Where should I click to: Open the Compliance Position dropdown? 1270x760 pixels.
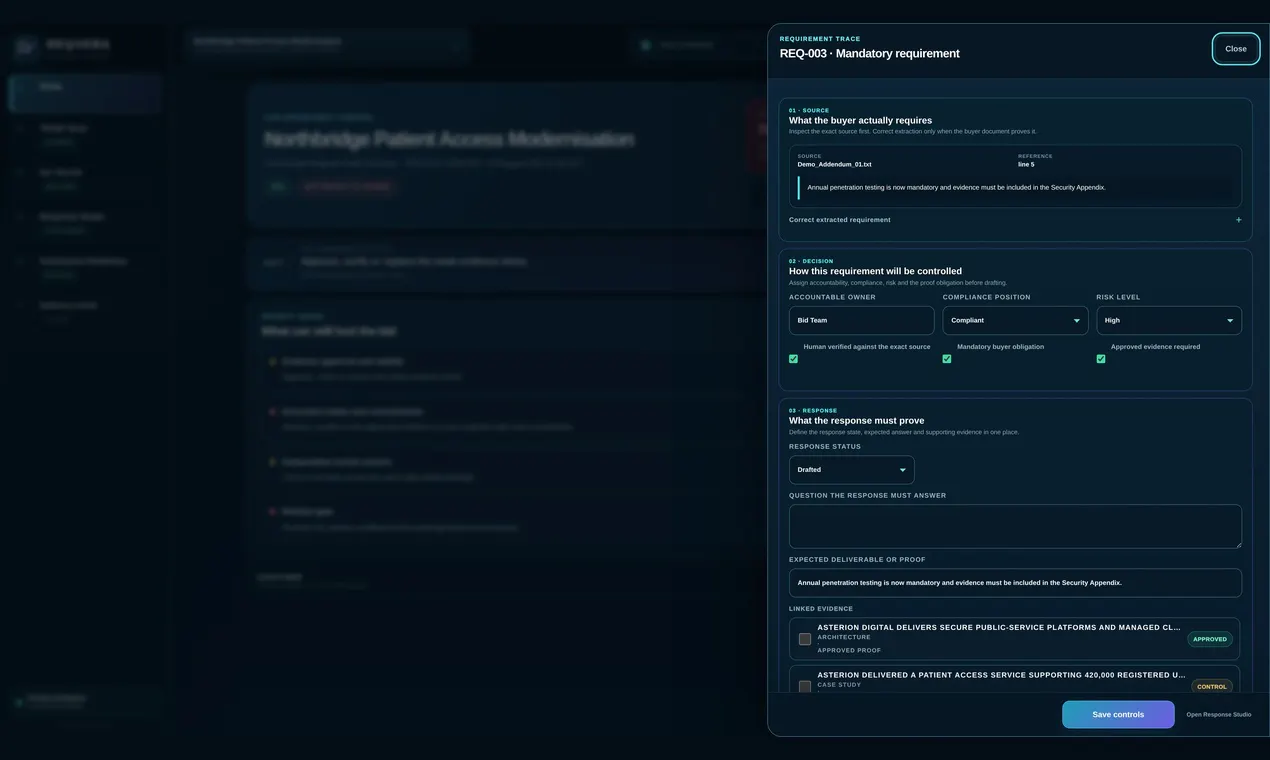pyautogui.click(x=1015, y=320)
